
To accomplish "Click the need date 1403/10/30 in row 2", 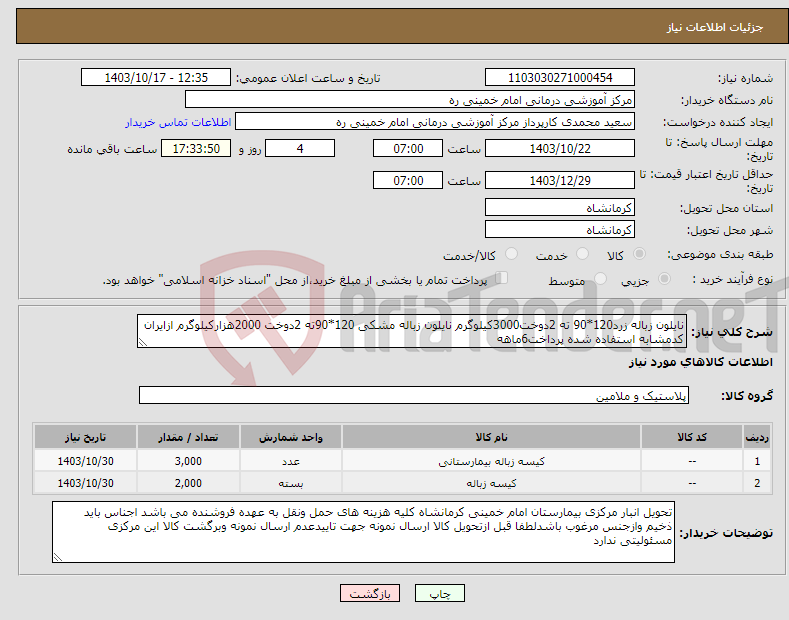I will pyautogui.click(x=86, y=483).
